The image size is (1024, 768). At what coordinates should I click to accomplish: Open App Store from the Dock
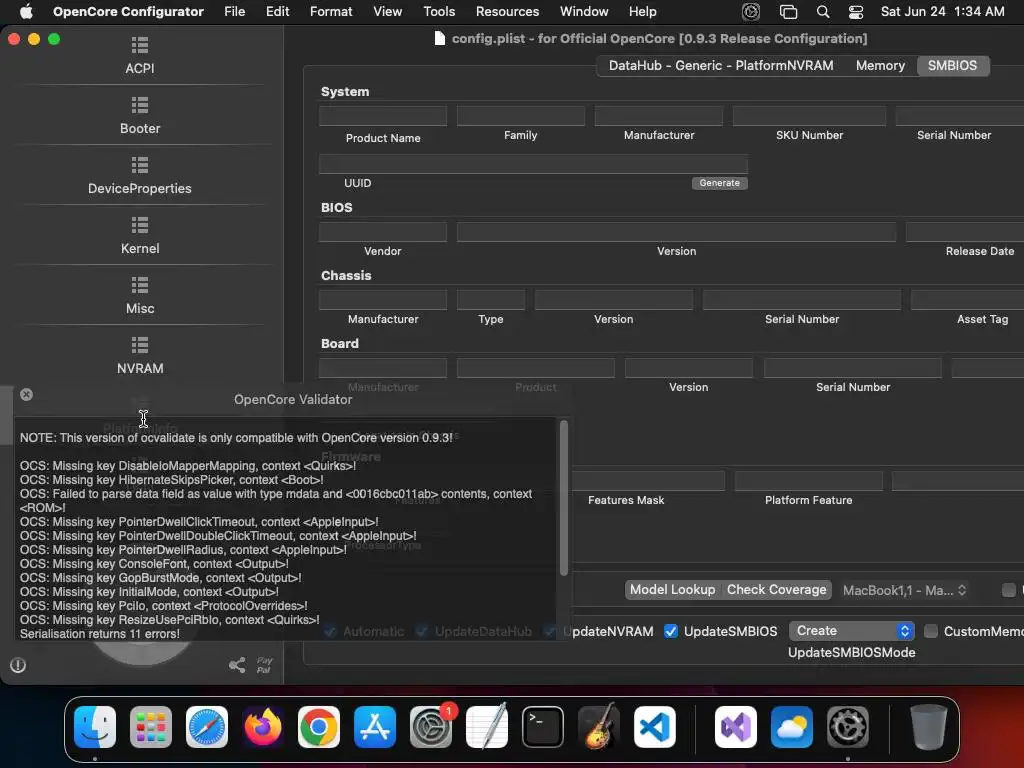[375, 727]
